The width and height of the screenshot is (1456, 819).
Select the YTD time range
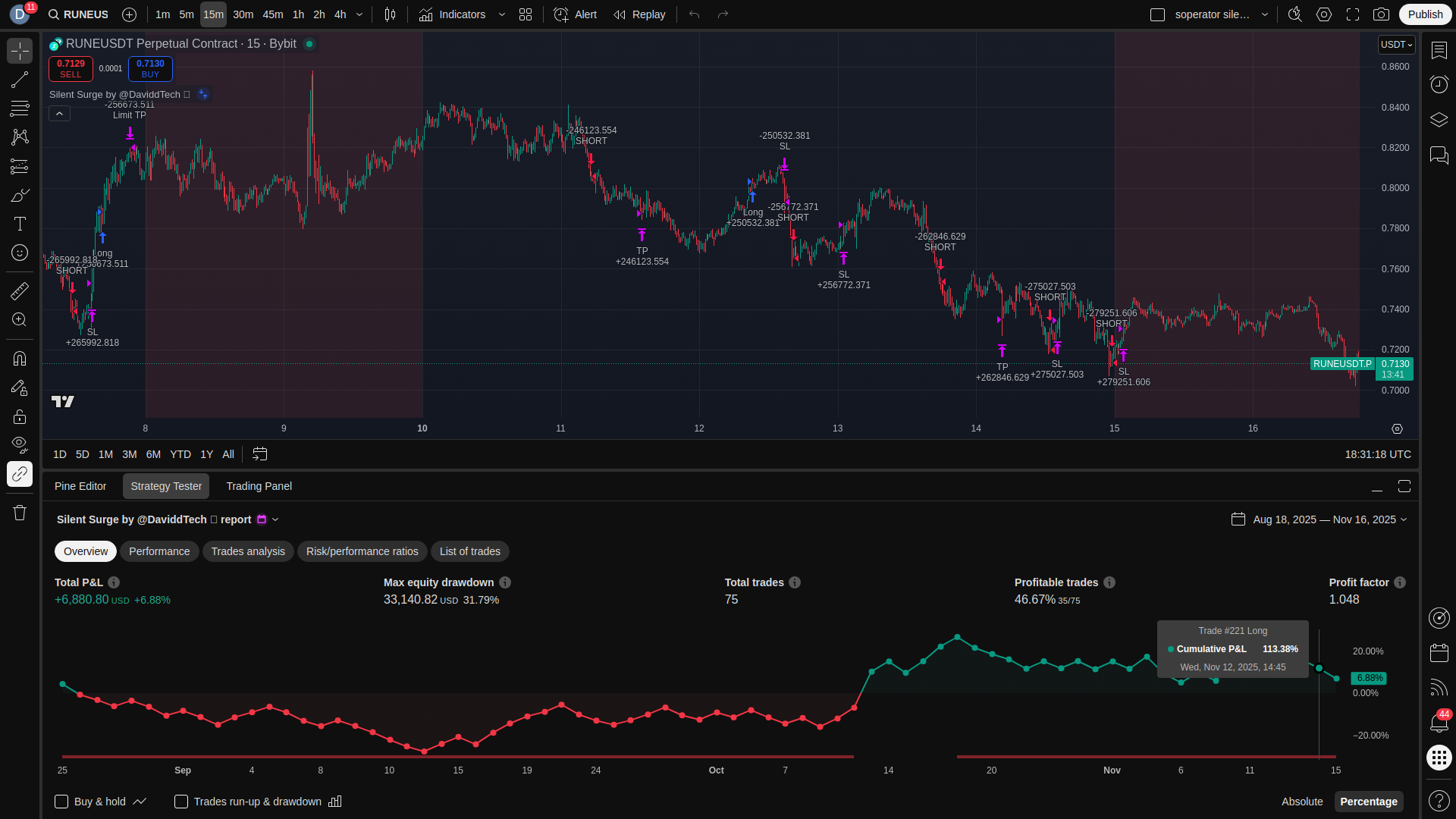point(180,454)
